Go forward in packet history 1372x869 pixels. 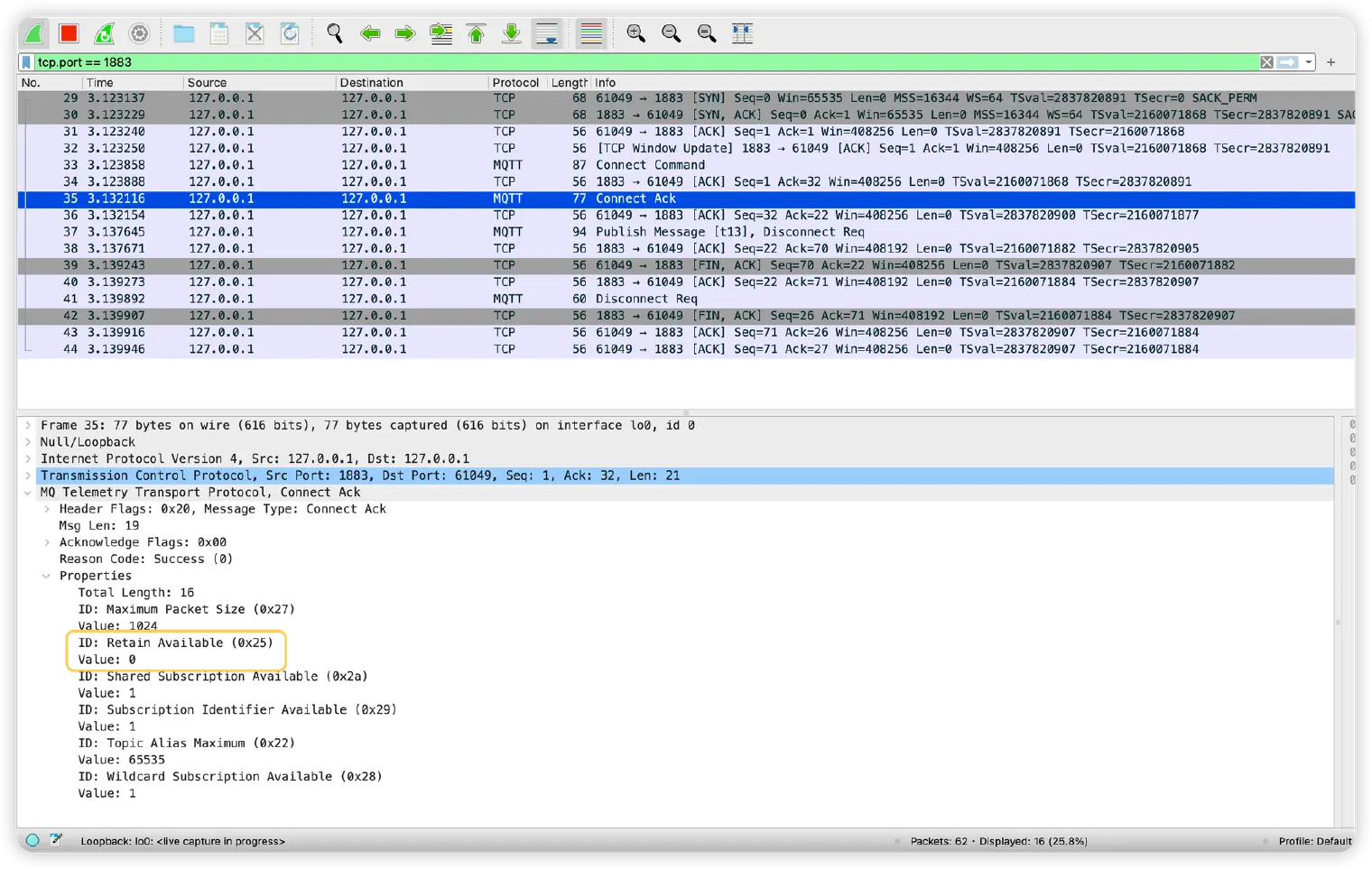pos(405,33)
